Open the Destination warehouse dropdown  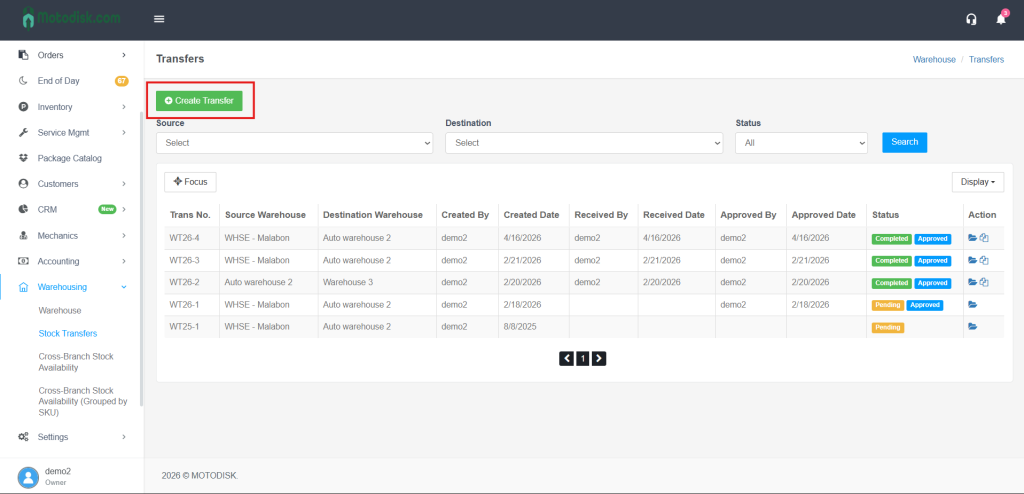coord(583,143)
